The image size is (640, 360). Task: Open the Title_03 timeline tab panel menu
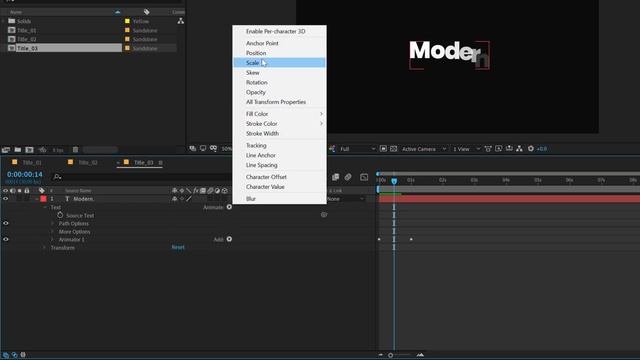[160, 163]
